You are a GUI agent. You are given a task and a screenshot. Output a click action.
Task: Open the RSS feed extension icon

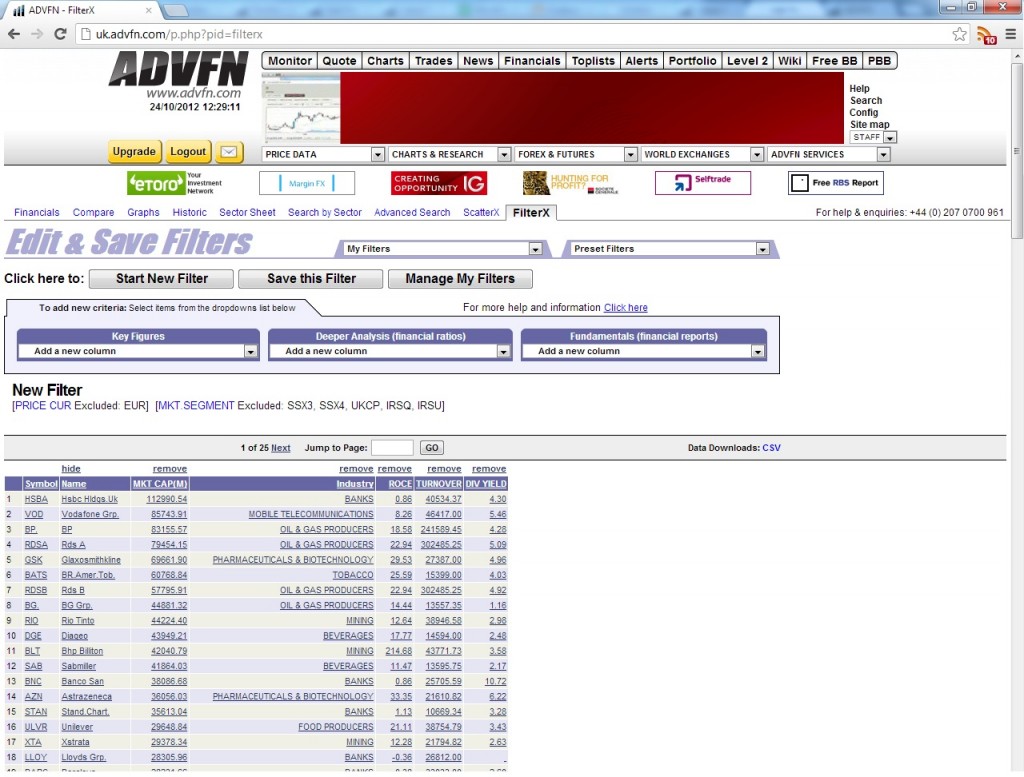tap(986, 35)
